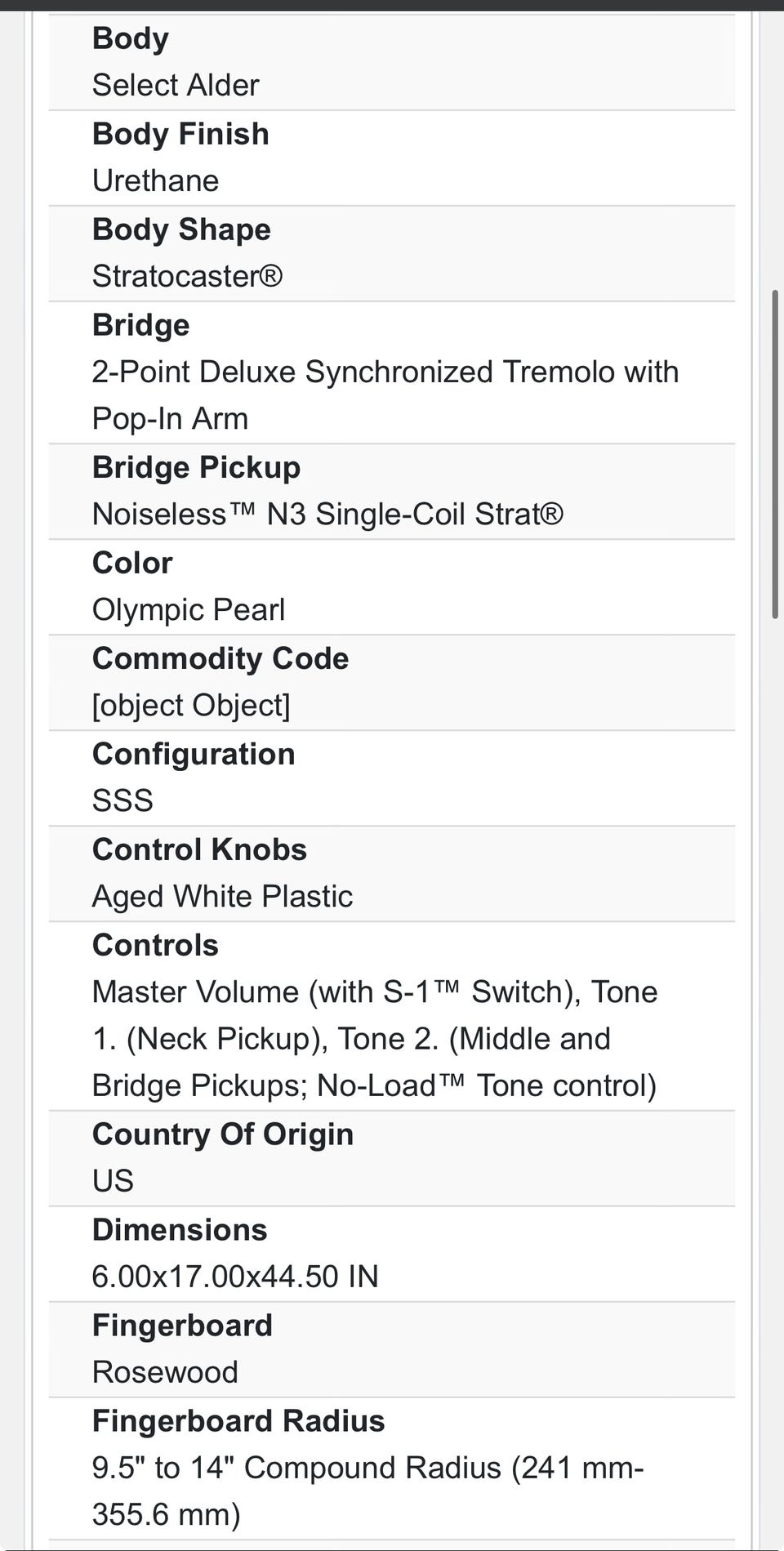
Task: Click the "SSS" configuration value
Action: [x=122, y=800]
